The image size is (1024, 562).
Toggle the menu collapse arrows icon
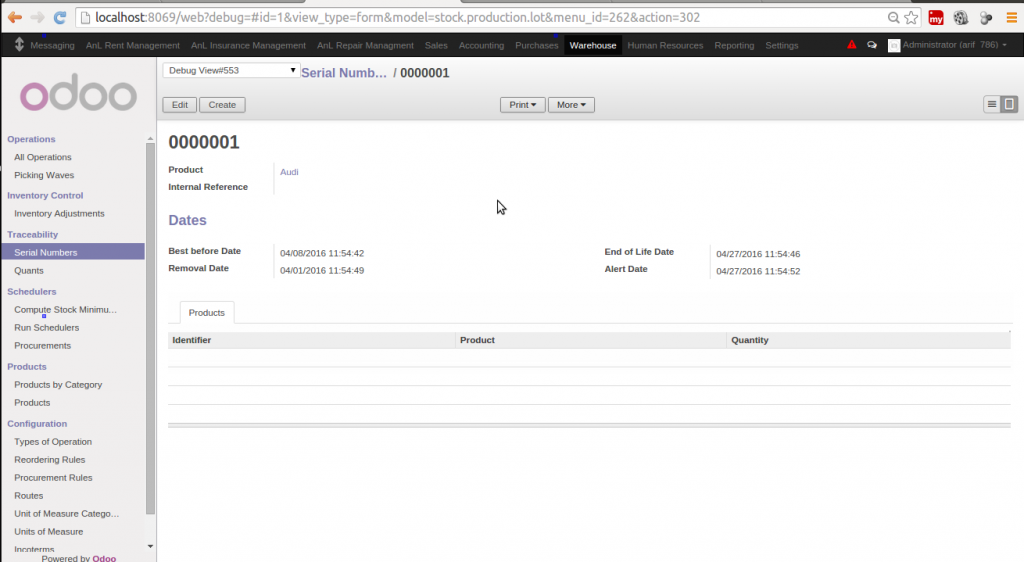tap(19, 45)
